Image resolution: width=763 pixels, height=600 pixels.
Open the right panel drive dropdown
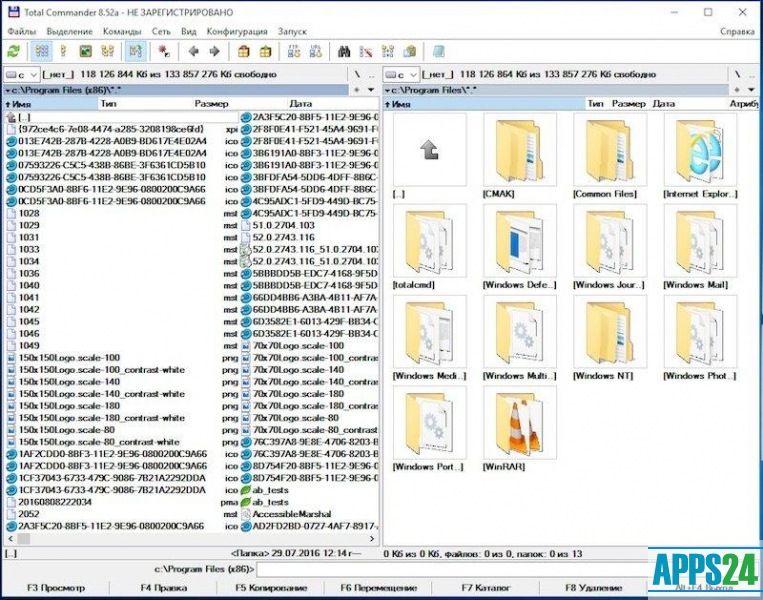coord(401,75)
